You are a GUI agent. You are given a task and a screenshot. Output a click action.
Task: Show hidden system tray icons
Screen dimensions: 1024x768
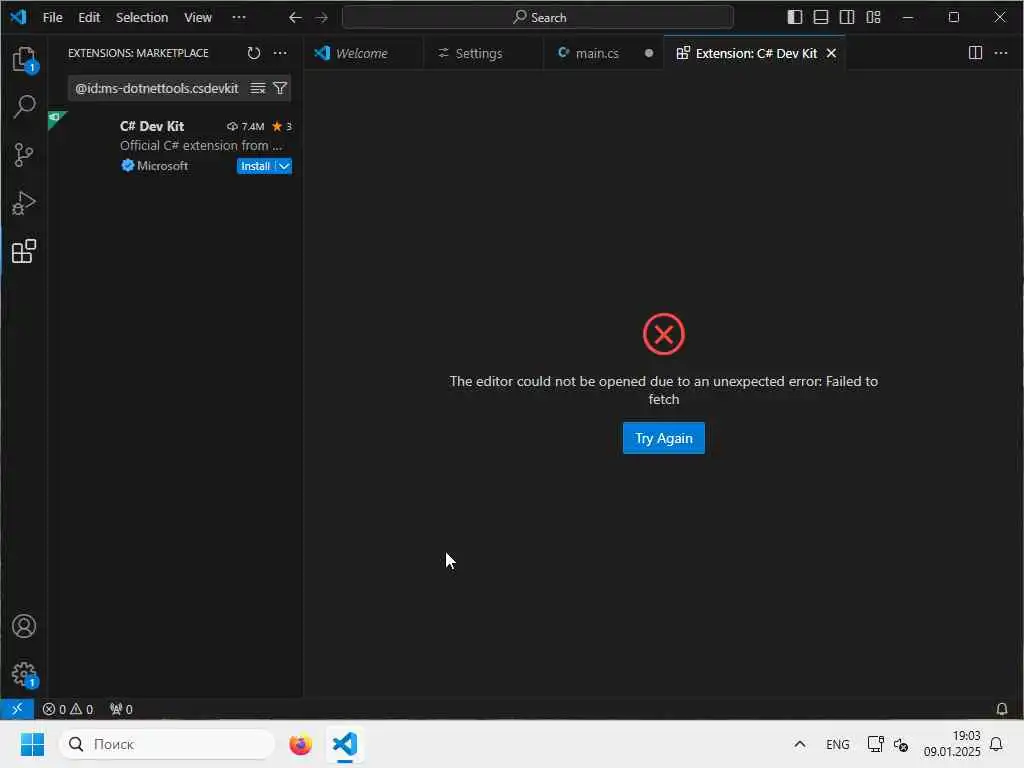pos(799,744)
